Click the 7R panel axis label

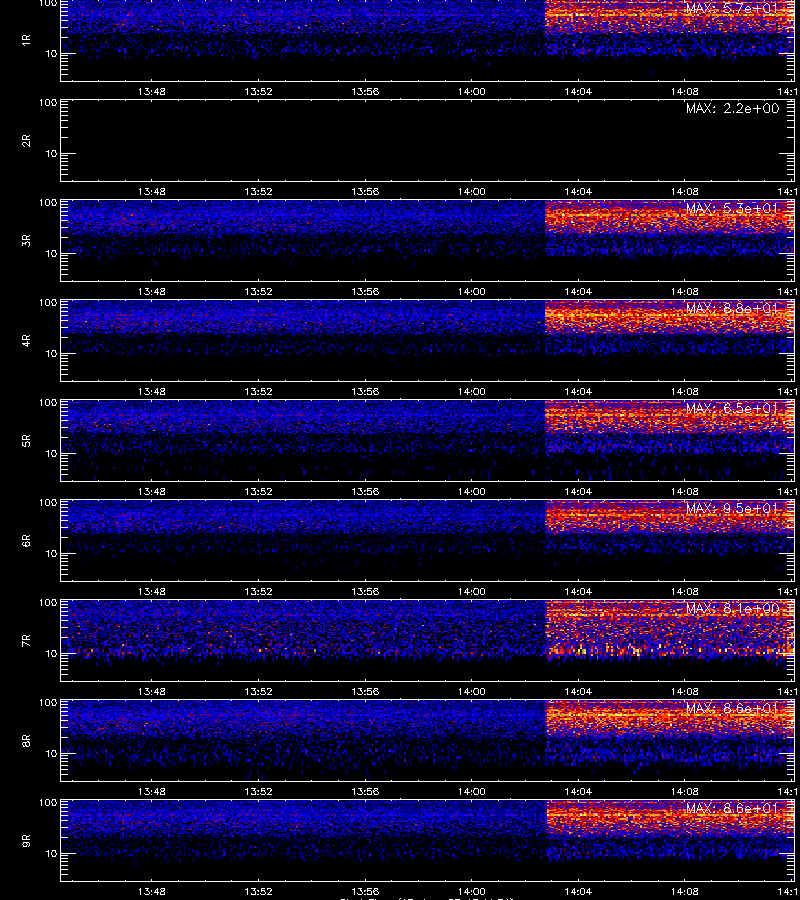[x=26, y=641]
